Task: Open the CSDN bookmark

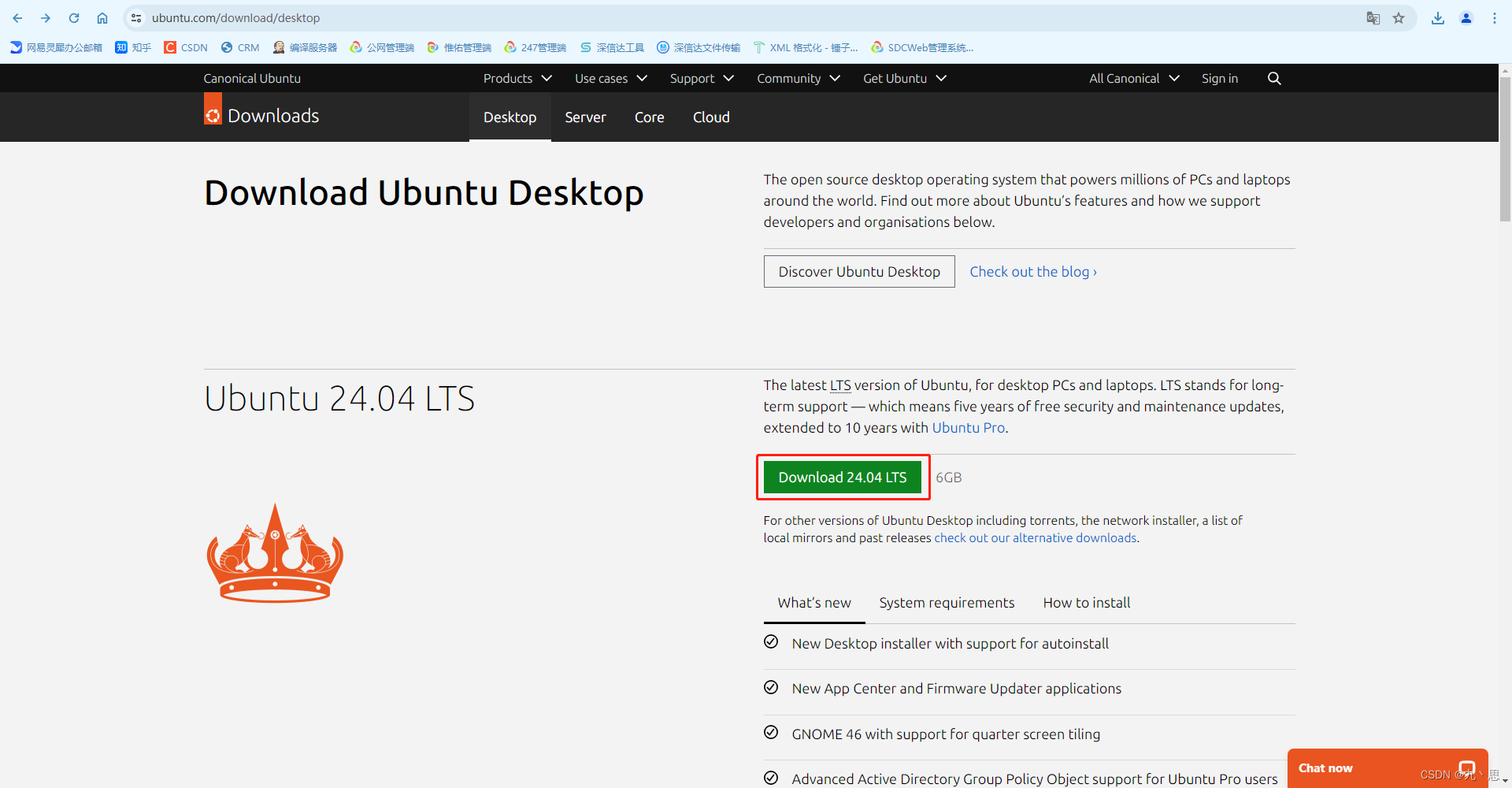Action: coord(186,47)
